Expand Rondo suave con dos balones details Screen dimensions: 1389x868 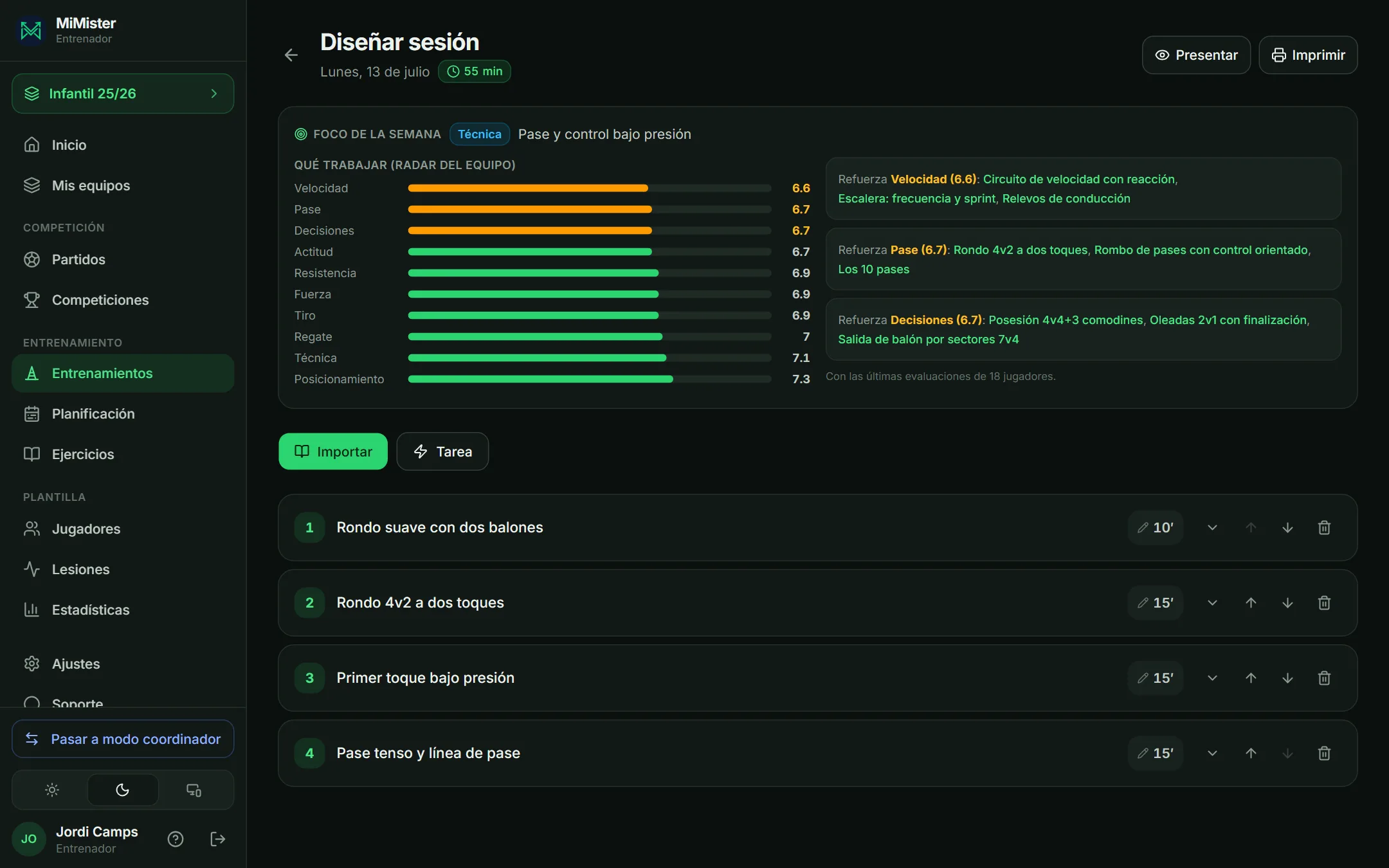coord(1212,528)
